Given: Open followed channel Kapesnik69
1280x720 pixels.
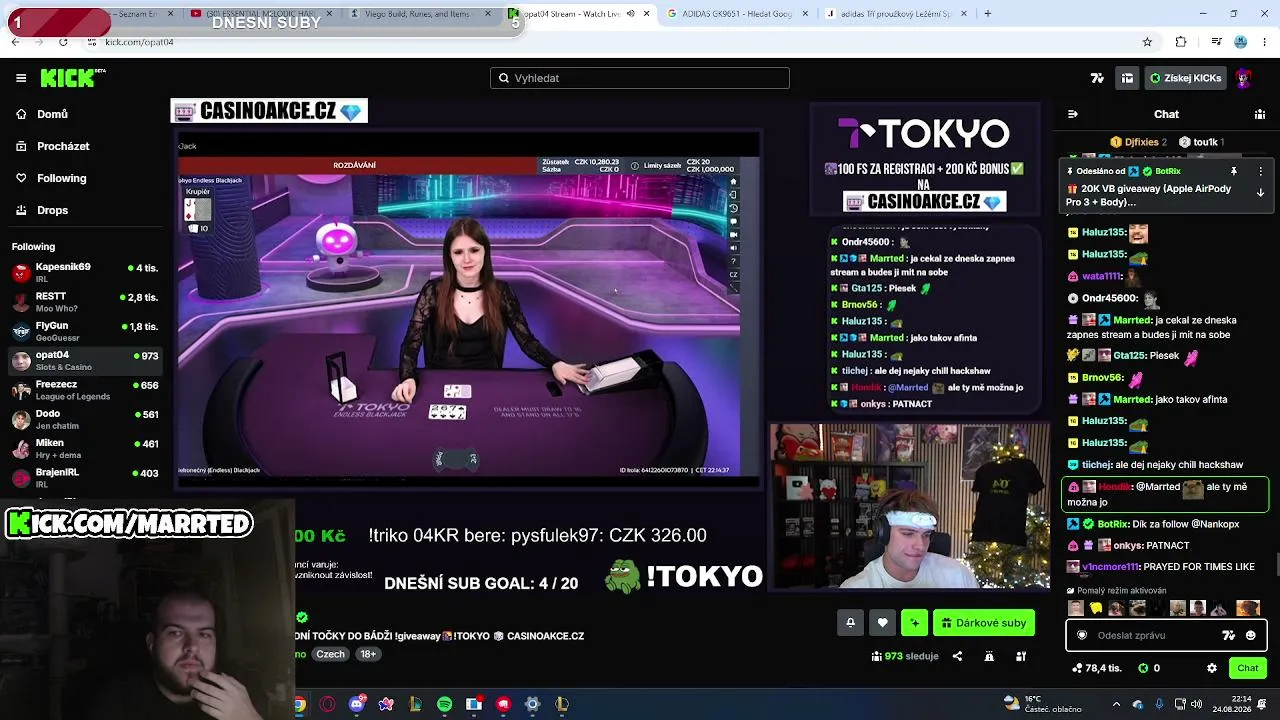Looking at the screenshot, I should point(84,272).
